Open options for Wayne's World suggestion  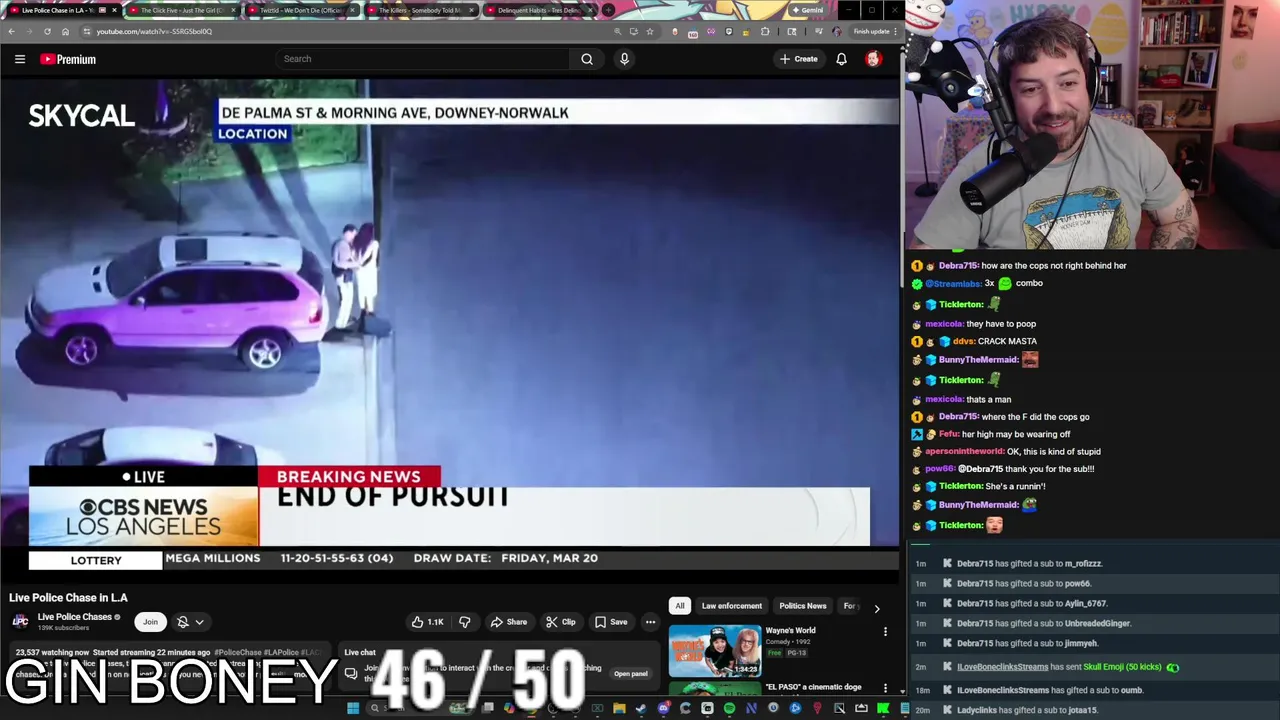(x=885, y=632)
